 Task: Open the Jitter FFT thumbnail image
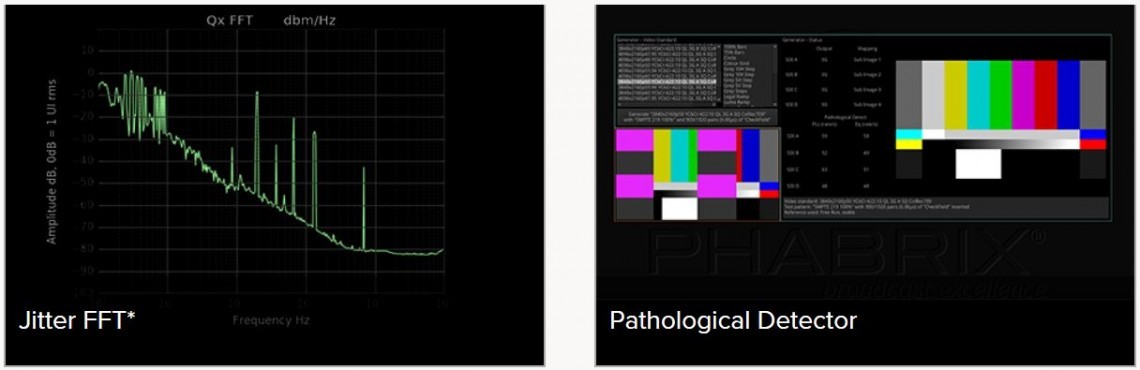[x=274, y=185]
